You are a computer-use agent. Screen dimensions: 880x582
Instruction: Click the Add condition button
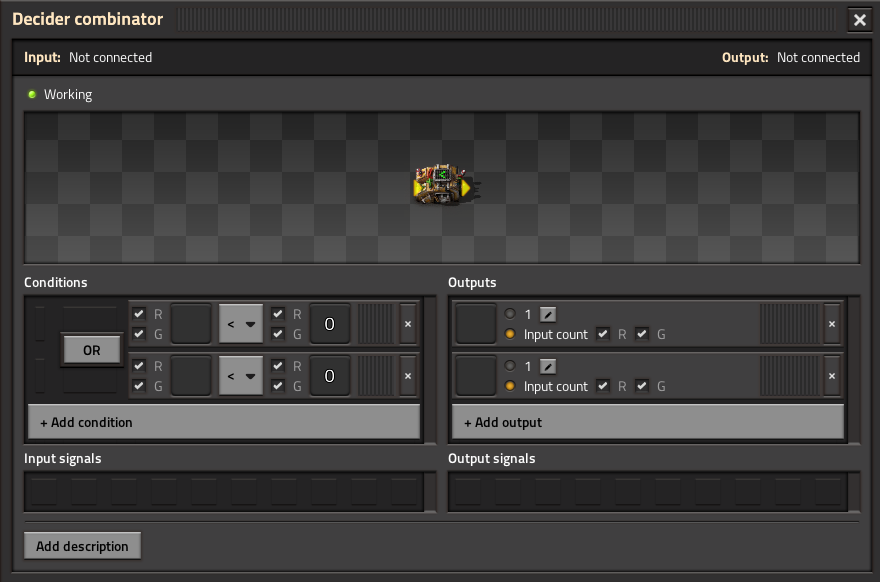click(224, 422)
